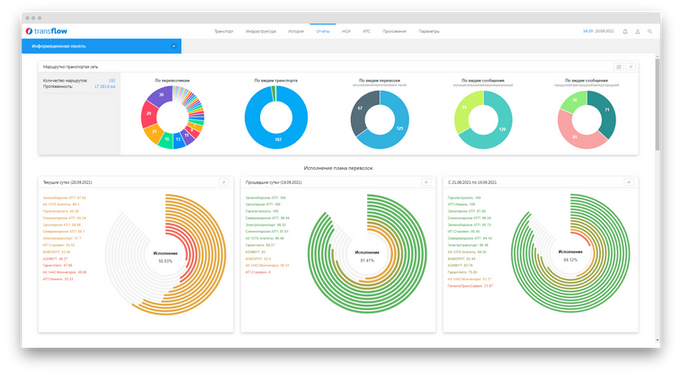Click length value 17 283,8 км

(105, 87)
